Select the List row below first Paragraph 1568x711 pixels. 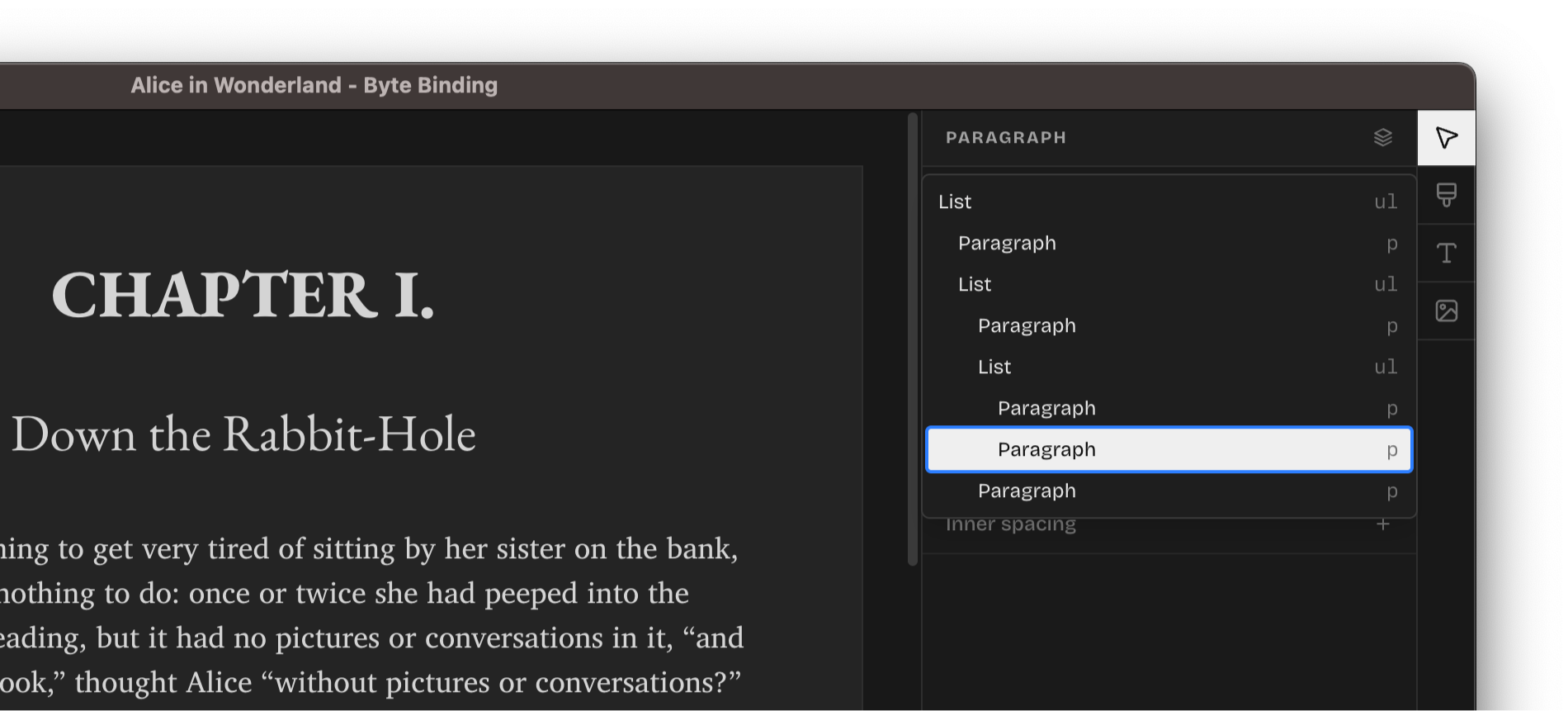point(1169,284)
